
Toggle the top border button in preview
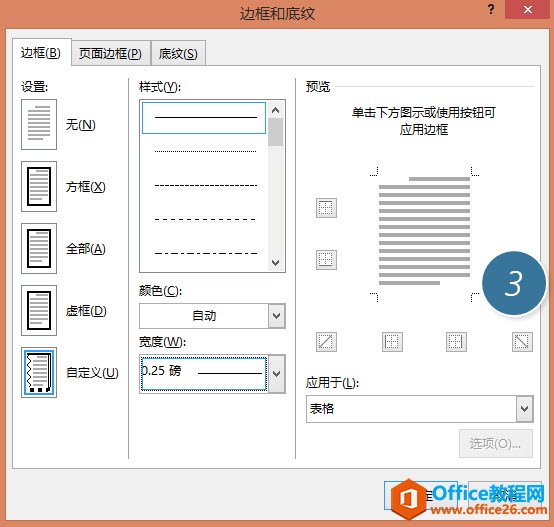click(326, 208)
